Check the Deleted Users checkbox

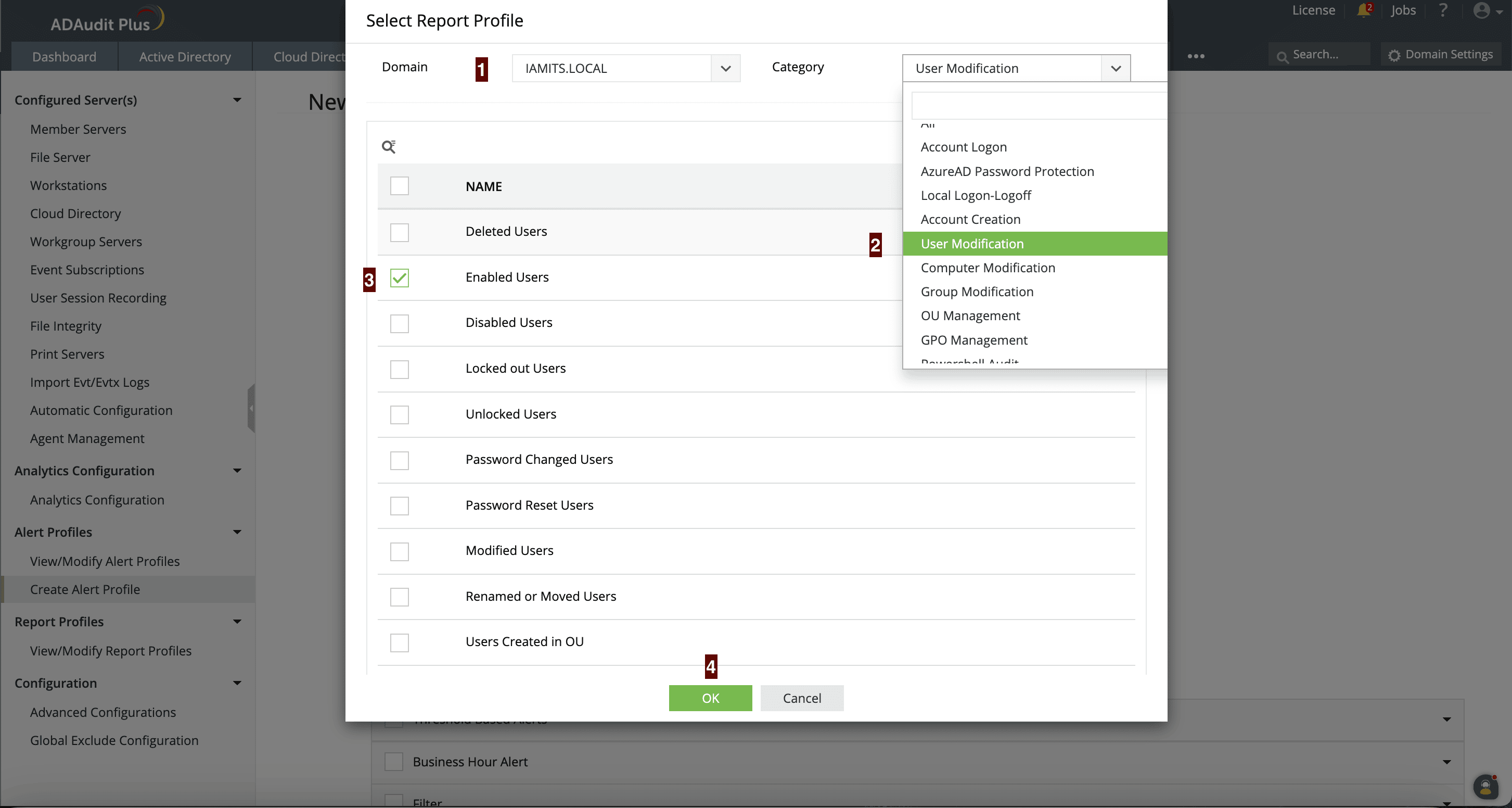tap(399, 233)
